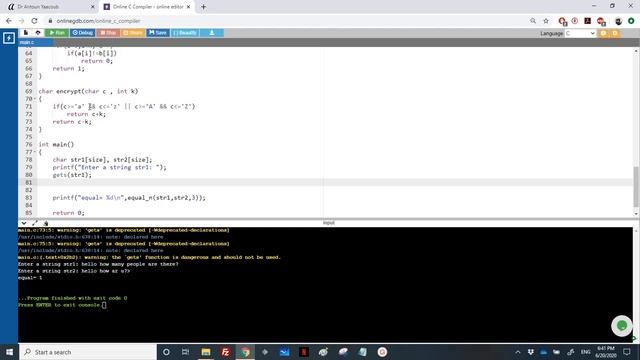Click the Beautify button
640x360 pixels.
coord(185,33)
